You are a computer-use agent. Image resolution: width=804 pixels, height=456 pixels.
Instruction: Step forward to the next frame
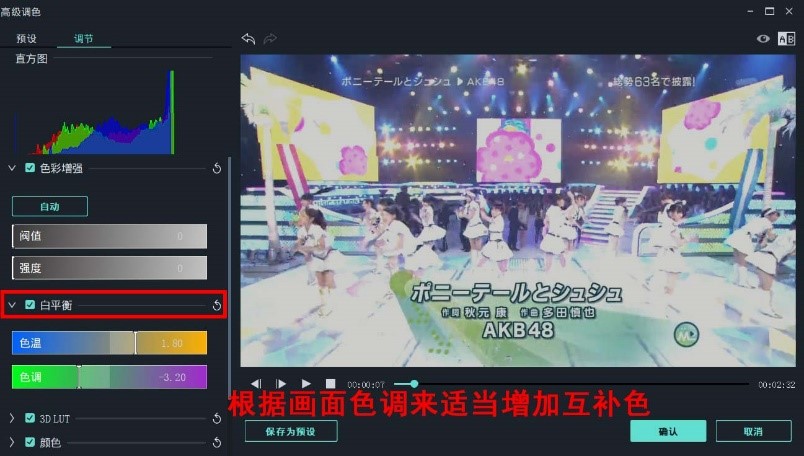pyautogui.click(x=280, y=383)
